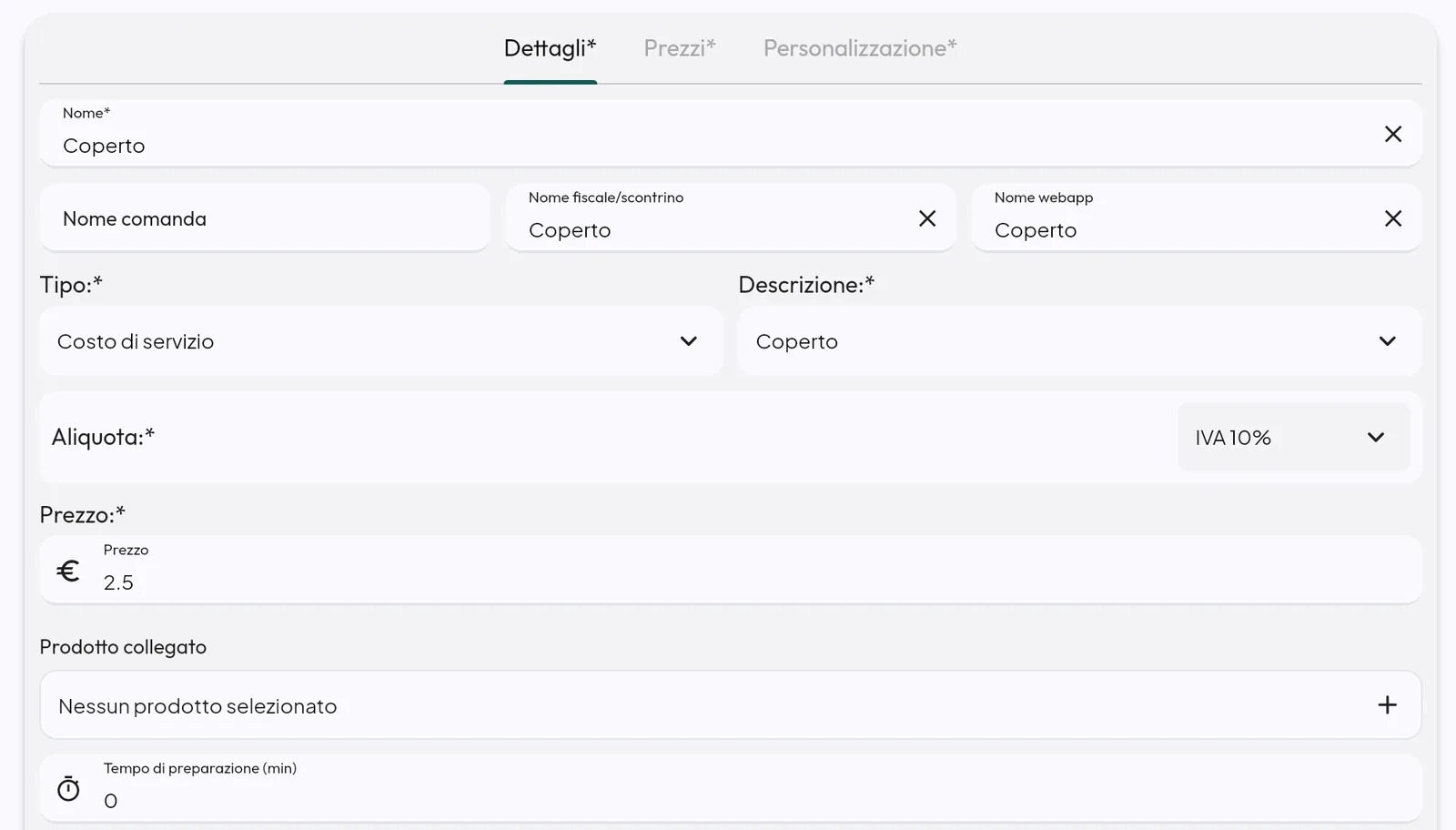
Task: Open the IVA 10% aliquota dropdown
Action: pyautogui.click(x=1293, y=438)
